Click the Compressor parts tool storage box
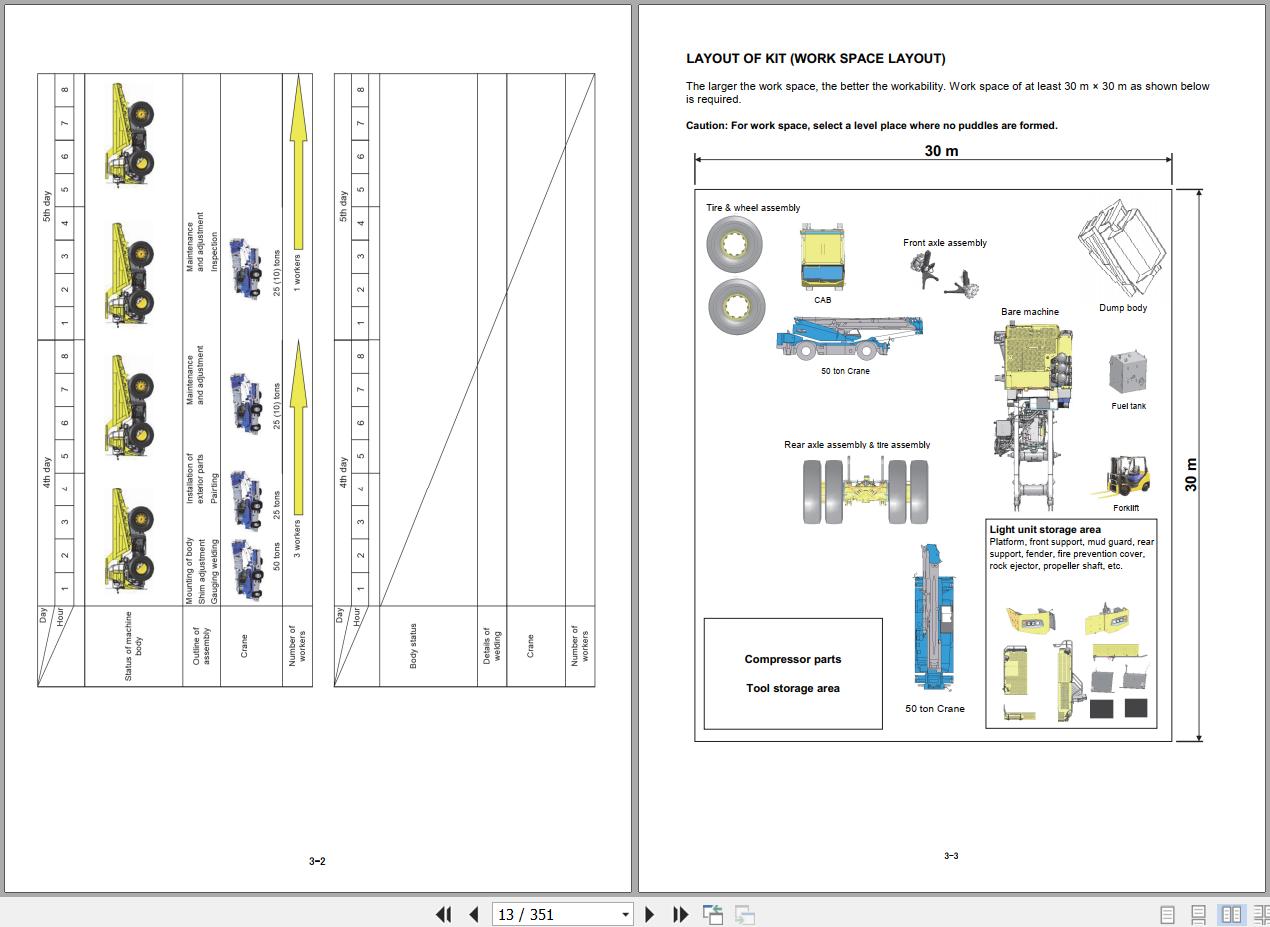 [x=793, y=673]
